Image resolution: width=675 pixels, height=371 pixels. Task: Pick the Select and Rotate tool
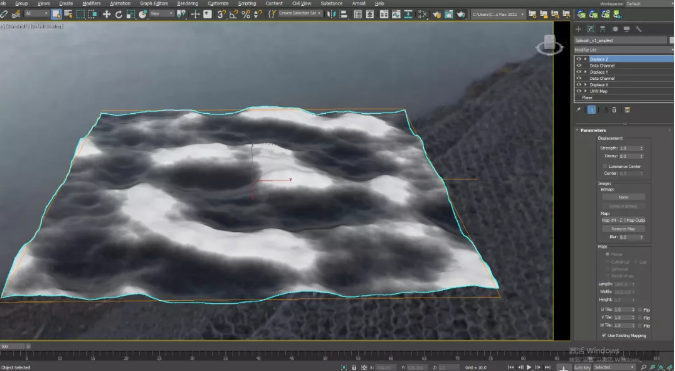118,14
